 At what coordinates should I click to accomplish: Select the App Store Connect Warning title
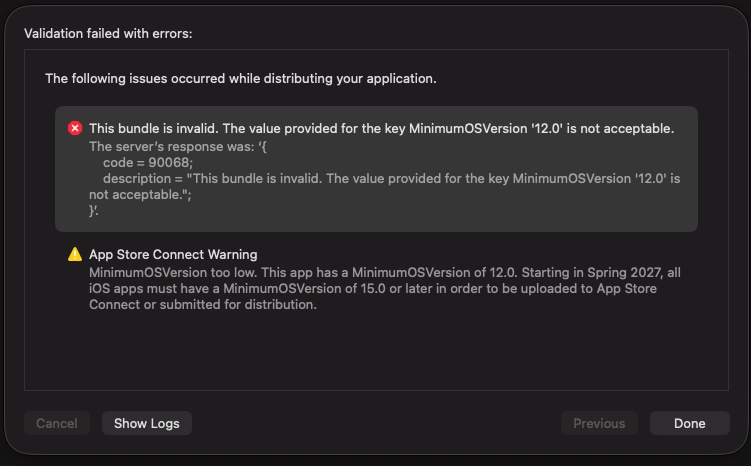(173, 254)
